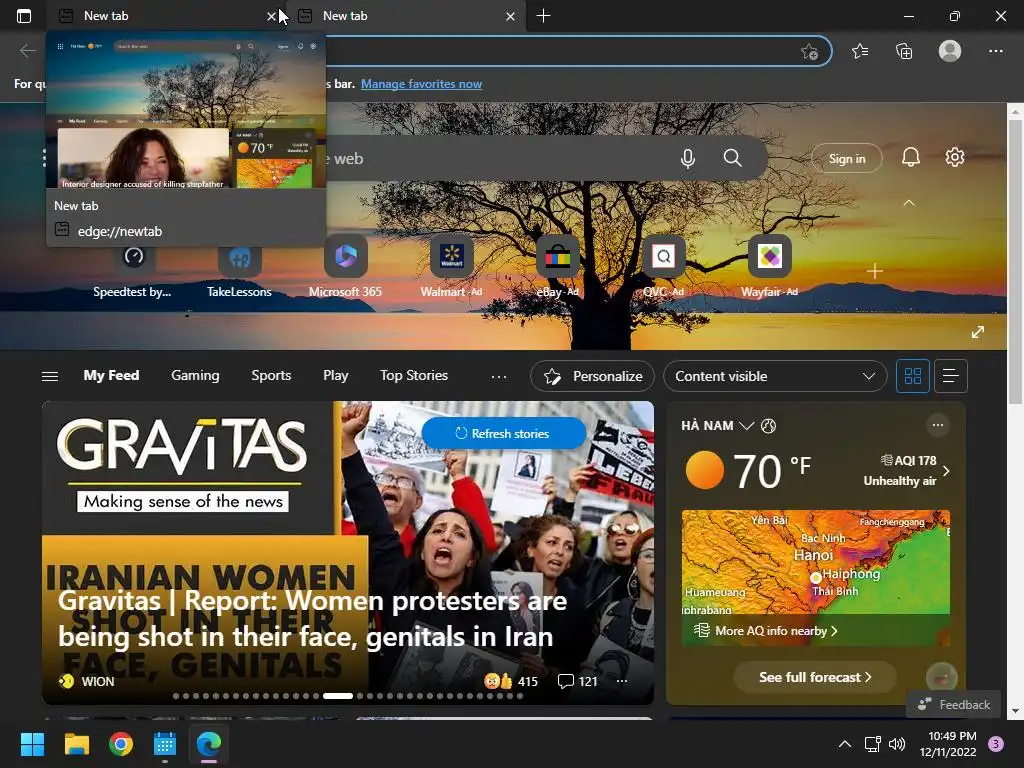
Task: Click the Personalize button
Action: tap(592, 376)
